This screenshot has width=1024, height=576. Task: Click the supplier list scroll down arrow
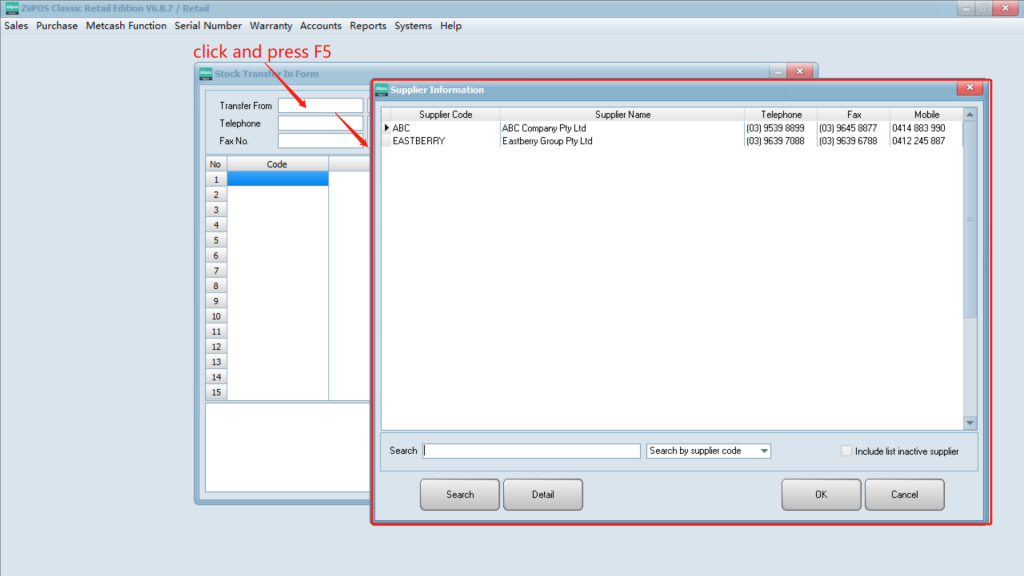969,423
